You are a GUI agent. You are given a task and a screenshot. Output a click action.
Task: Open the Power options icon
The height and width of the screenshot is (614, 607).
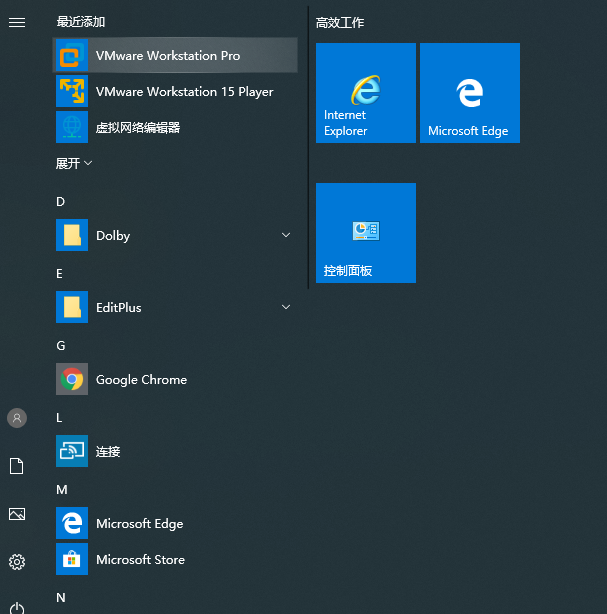(x=17, y=608)
